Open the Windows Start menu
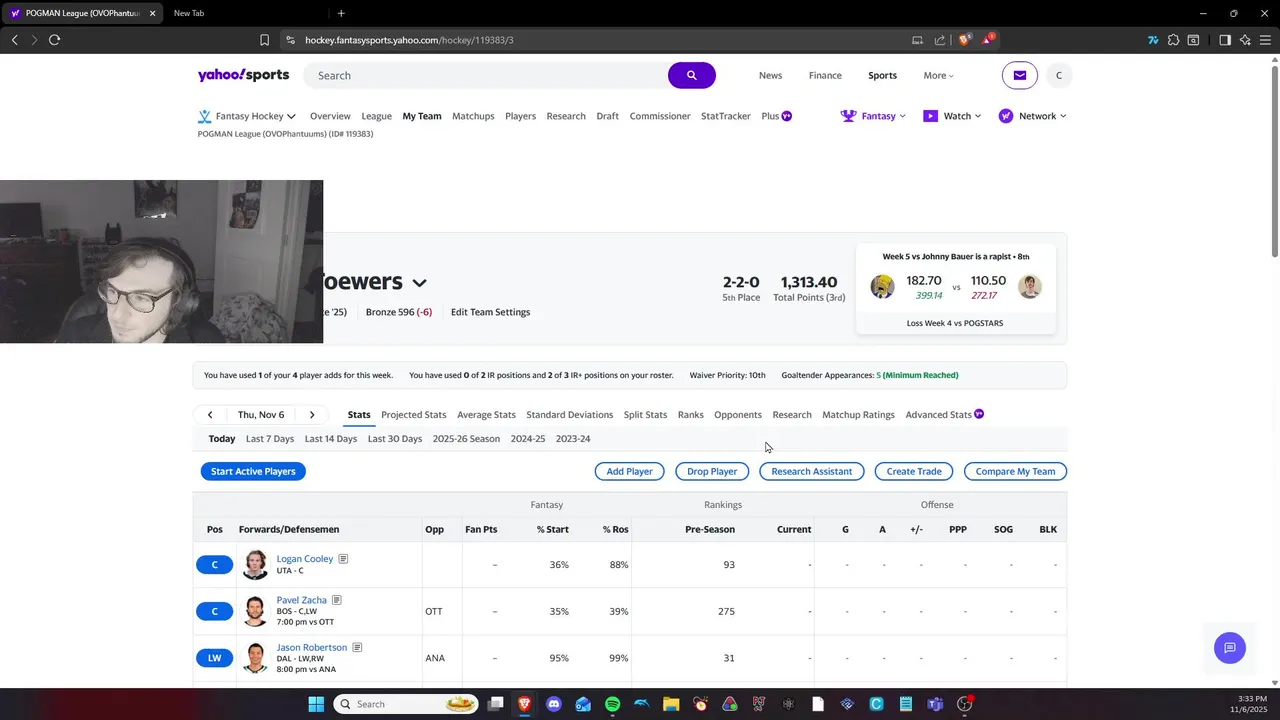 pos(316,704)
